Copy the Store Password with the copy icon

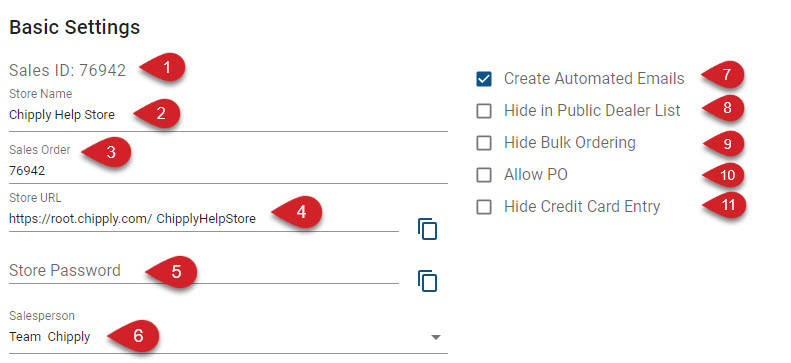click(x=427, y=281)
